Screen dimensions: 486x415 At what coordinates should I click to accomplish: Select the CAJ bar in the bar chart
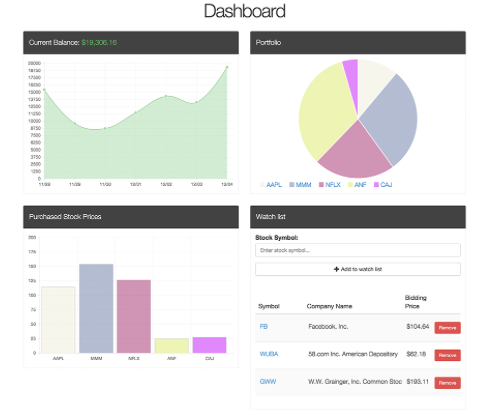click(209, 345)
